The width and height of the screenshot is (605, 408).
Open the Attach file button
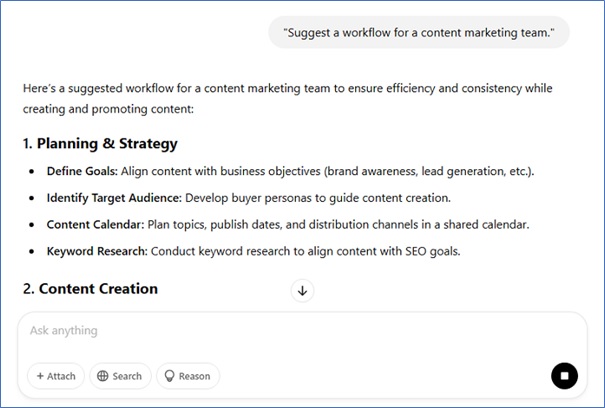click(x=56, y=376)
